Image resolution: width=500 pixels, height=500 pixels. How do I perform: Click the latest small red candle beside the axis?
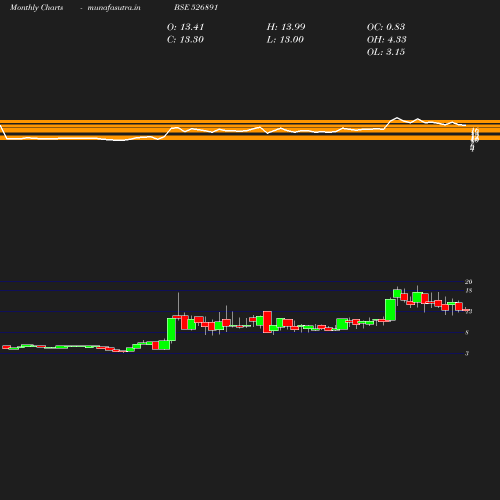466,310
